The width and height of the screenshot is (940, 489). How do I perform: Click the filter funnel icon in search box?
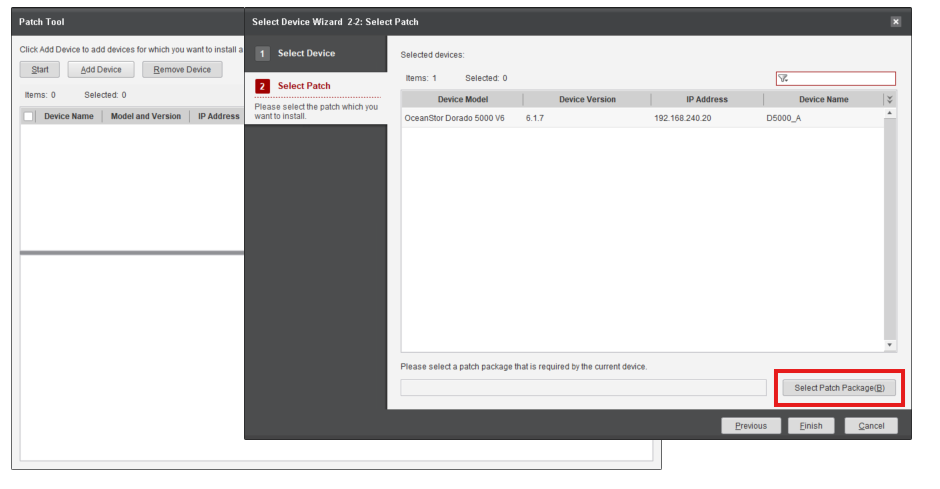(x=783, y=79)
